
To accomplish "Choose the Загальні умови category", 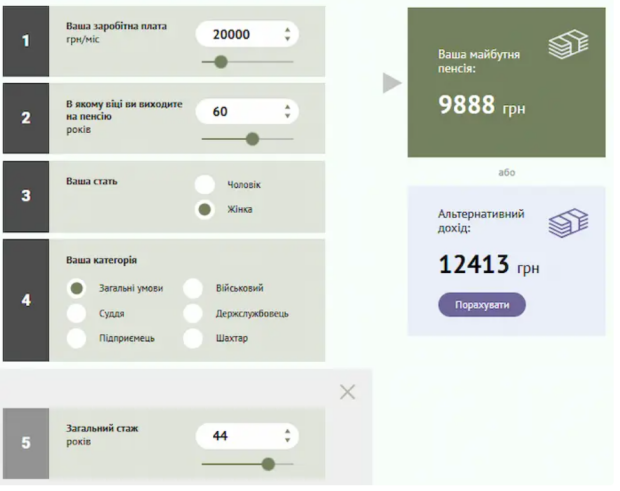I will click(x=76, y=288).
